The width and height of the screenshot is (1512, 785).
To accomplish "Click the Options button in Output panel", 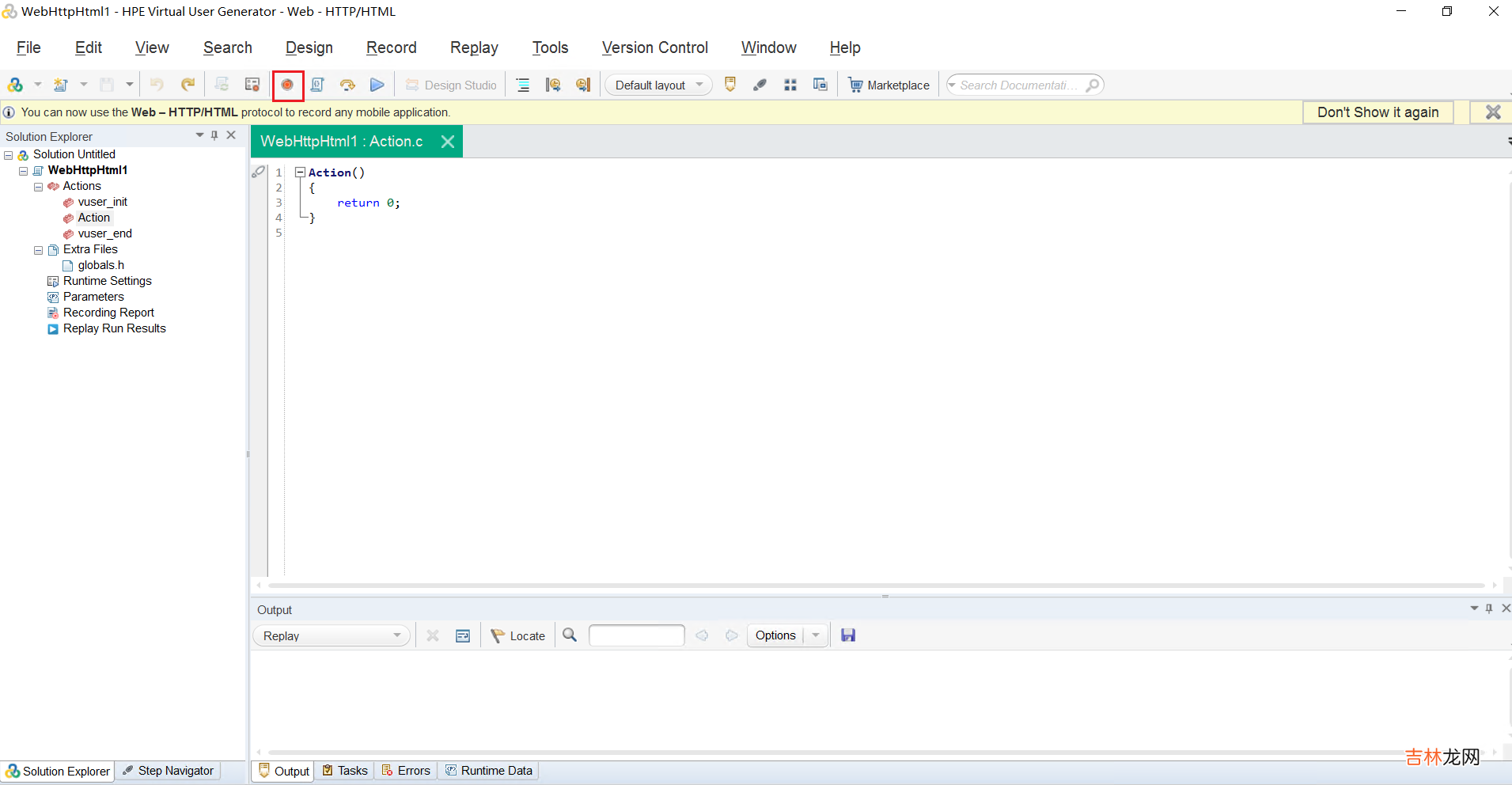I will coord(775,635).
